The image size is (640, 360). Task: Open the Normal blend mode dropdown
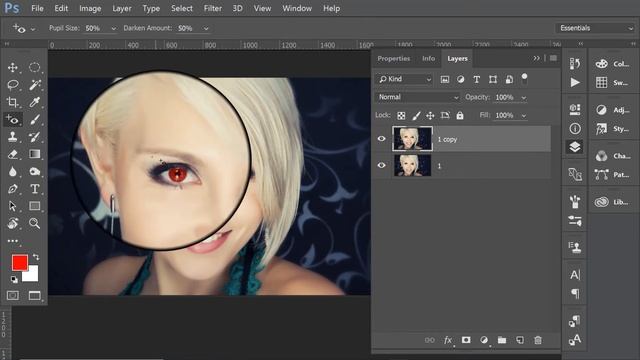[x=417, y=97]
